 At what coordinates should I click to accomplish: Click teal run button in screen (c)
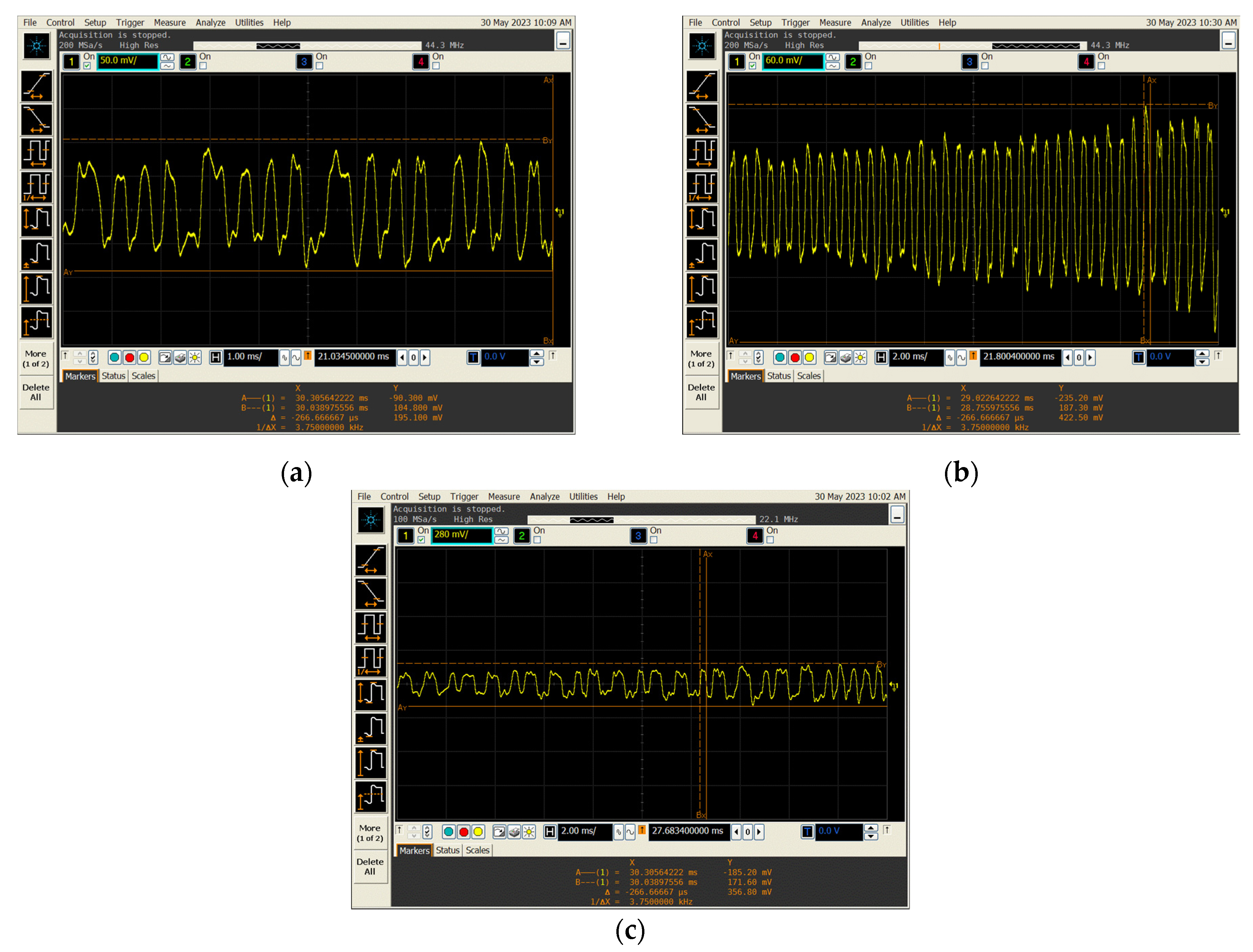click(x=448, y=832)
